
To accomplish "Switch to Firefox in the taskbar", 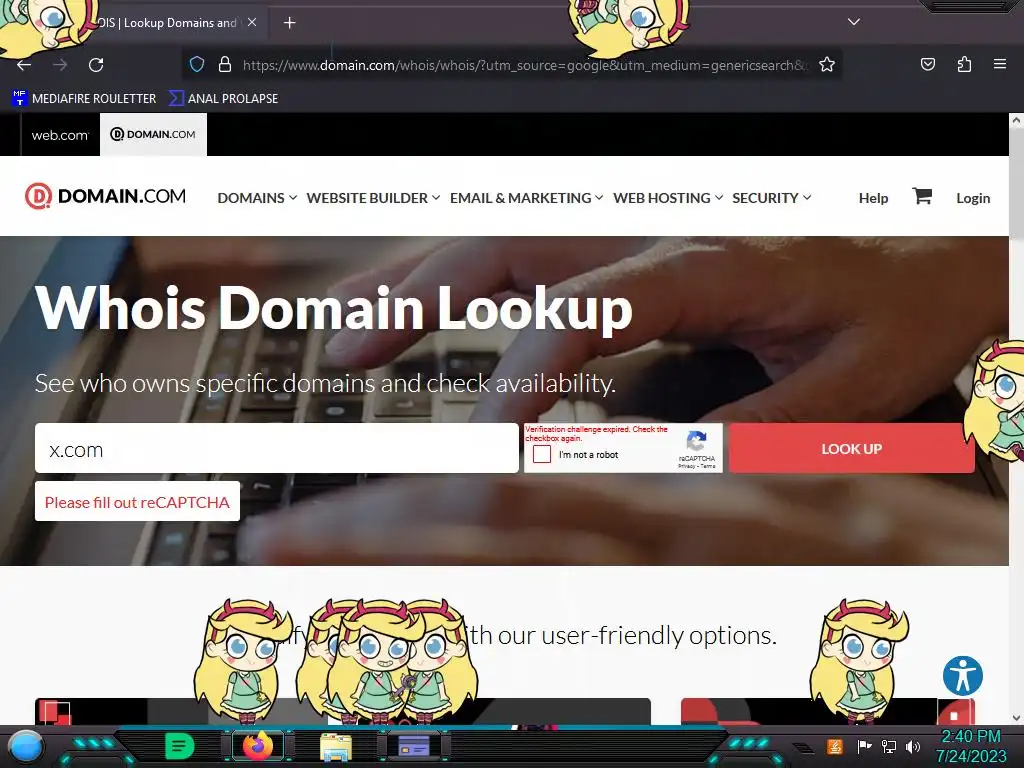I will (x=258, y=746).
